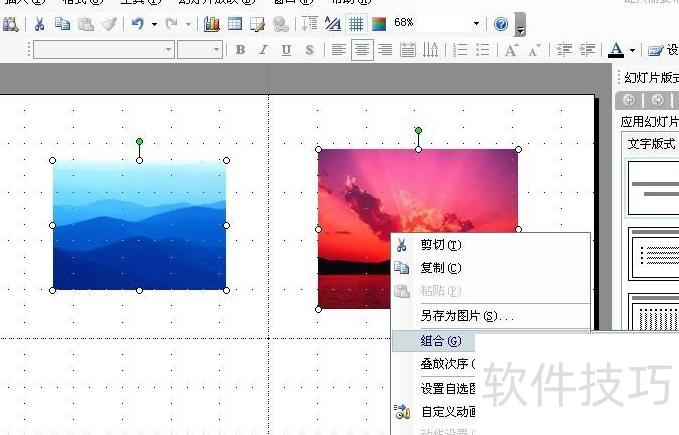Choose 设置自选图形 format entry

(433, 389)
